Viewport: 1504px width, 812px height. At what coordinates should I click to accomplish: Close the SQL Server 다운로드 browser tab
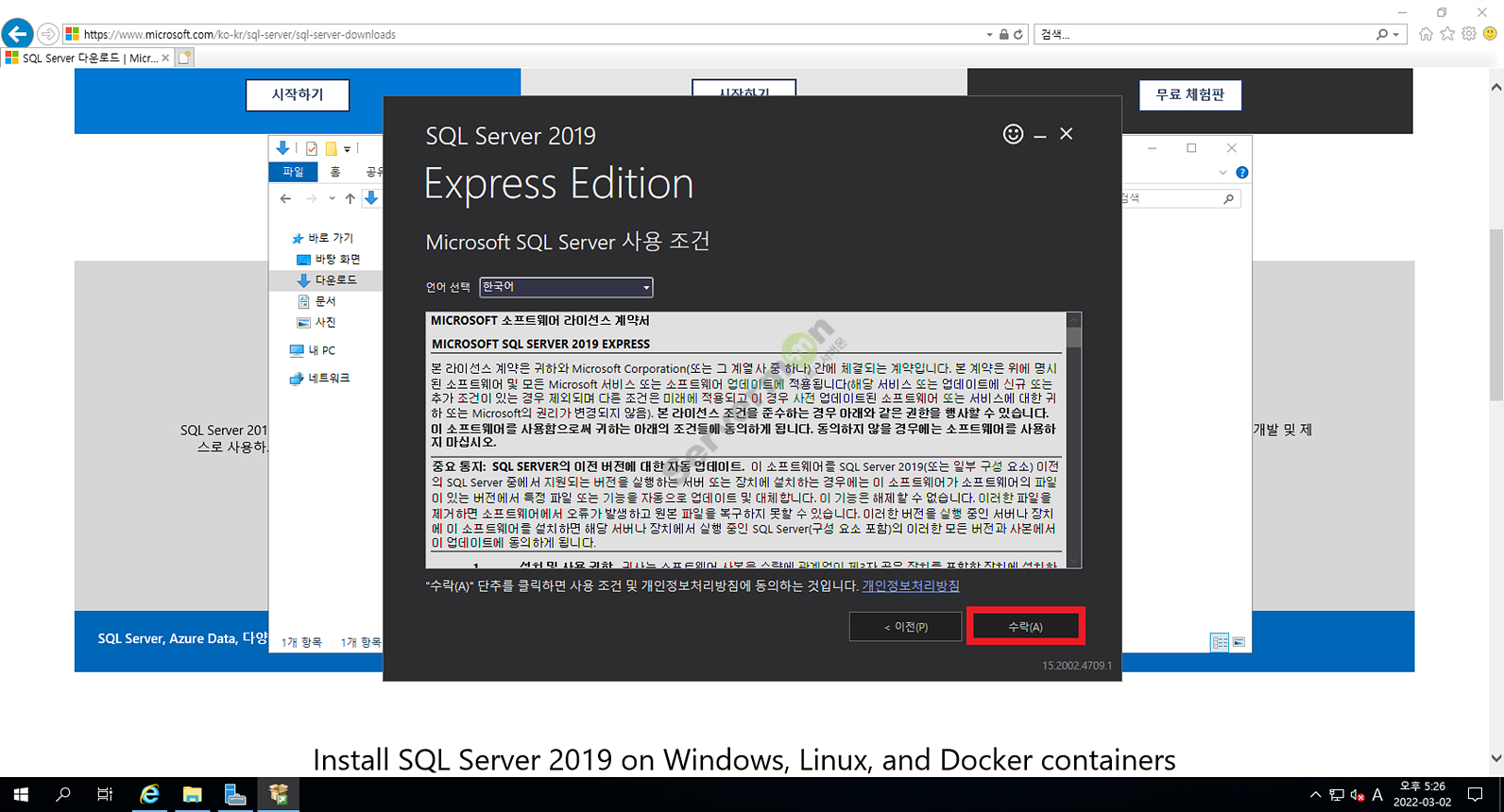pos(165,58)
